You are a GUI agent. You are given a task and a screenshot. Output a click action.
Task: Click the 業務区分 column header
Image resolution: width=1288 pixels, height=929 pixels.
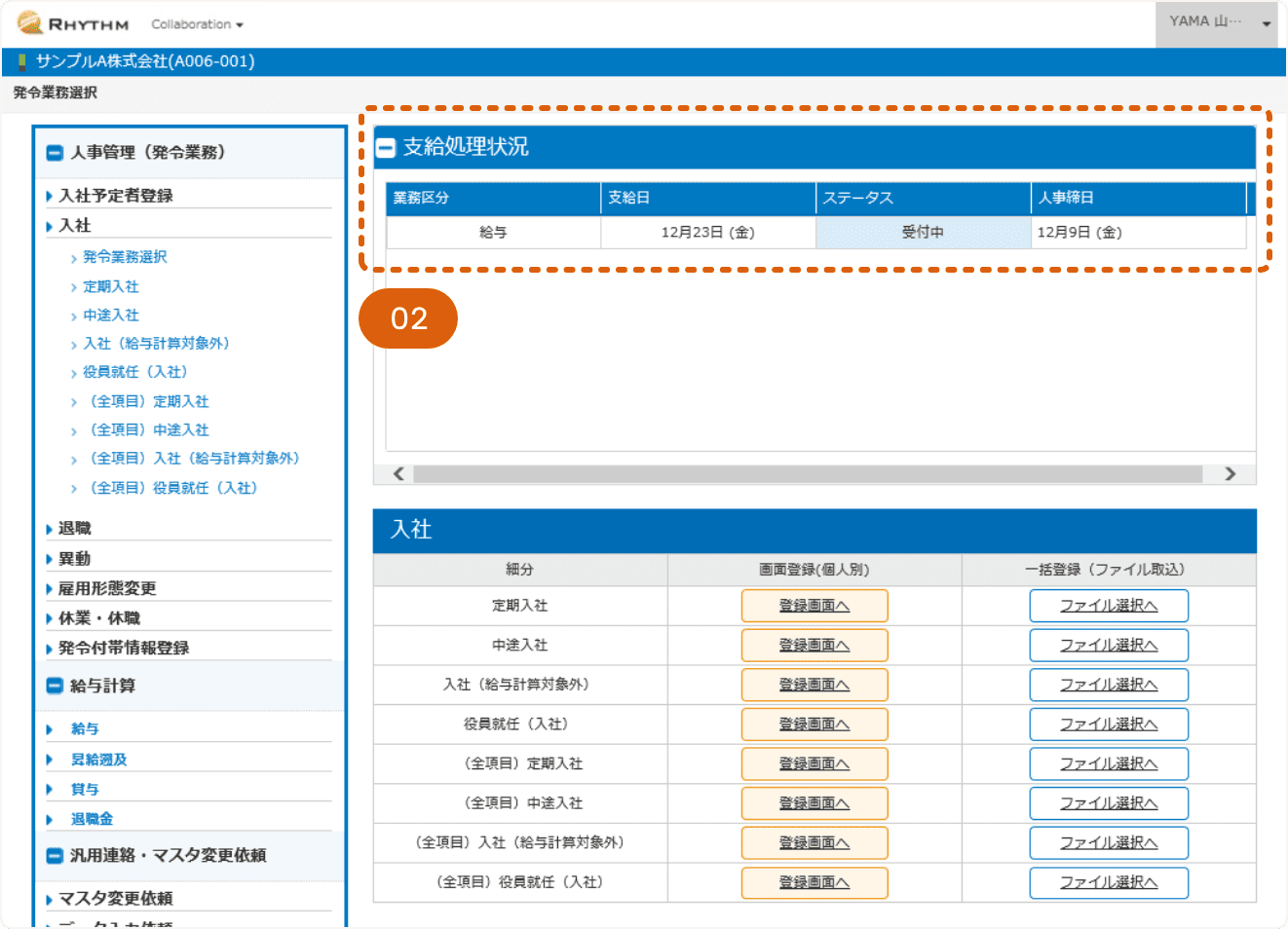[493, 198]
